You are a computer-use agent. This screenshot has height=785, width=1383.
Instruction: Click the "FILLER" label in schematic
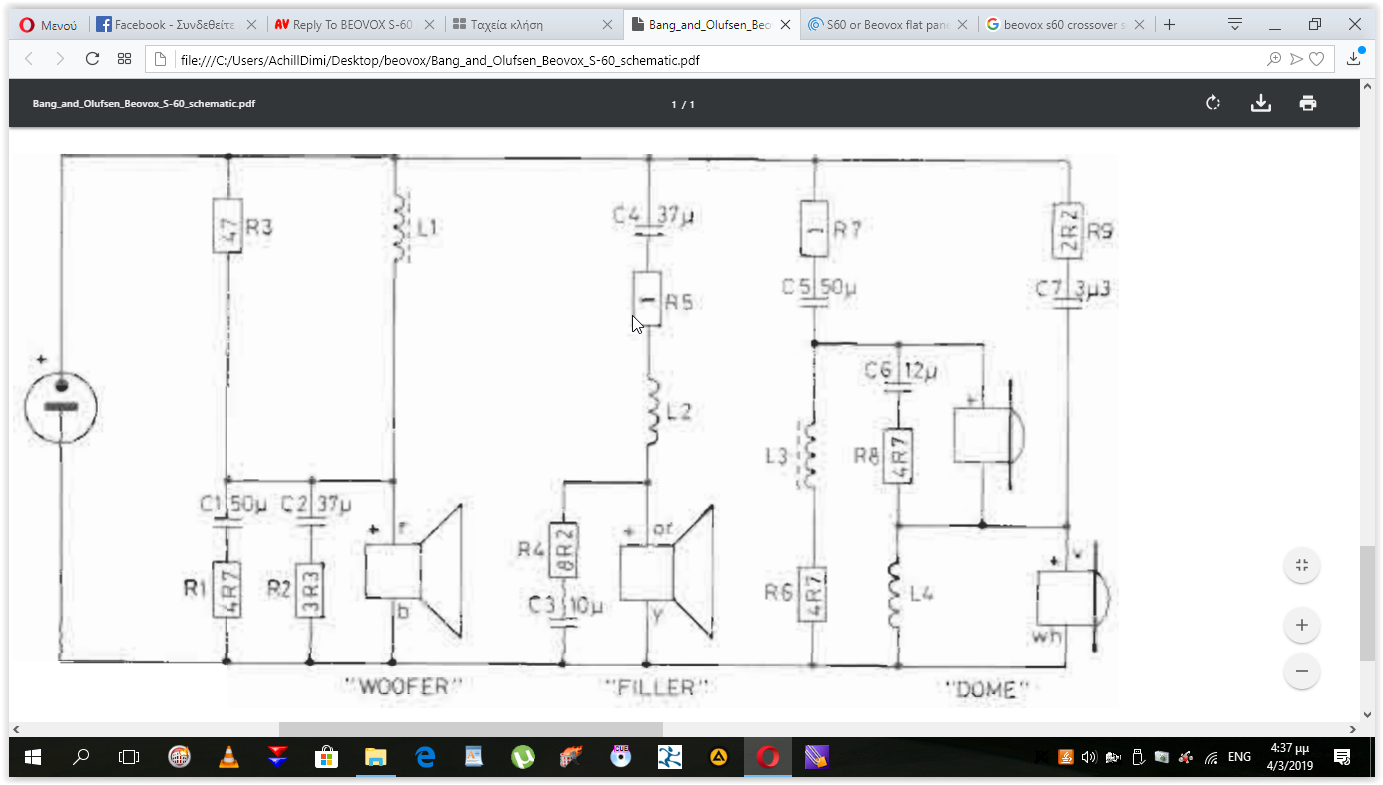click(657, 687)
